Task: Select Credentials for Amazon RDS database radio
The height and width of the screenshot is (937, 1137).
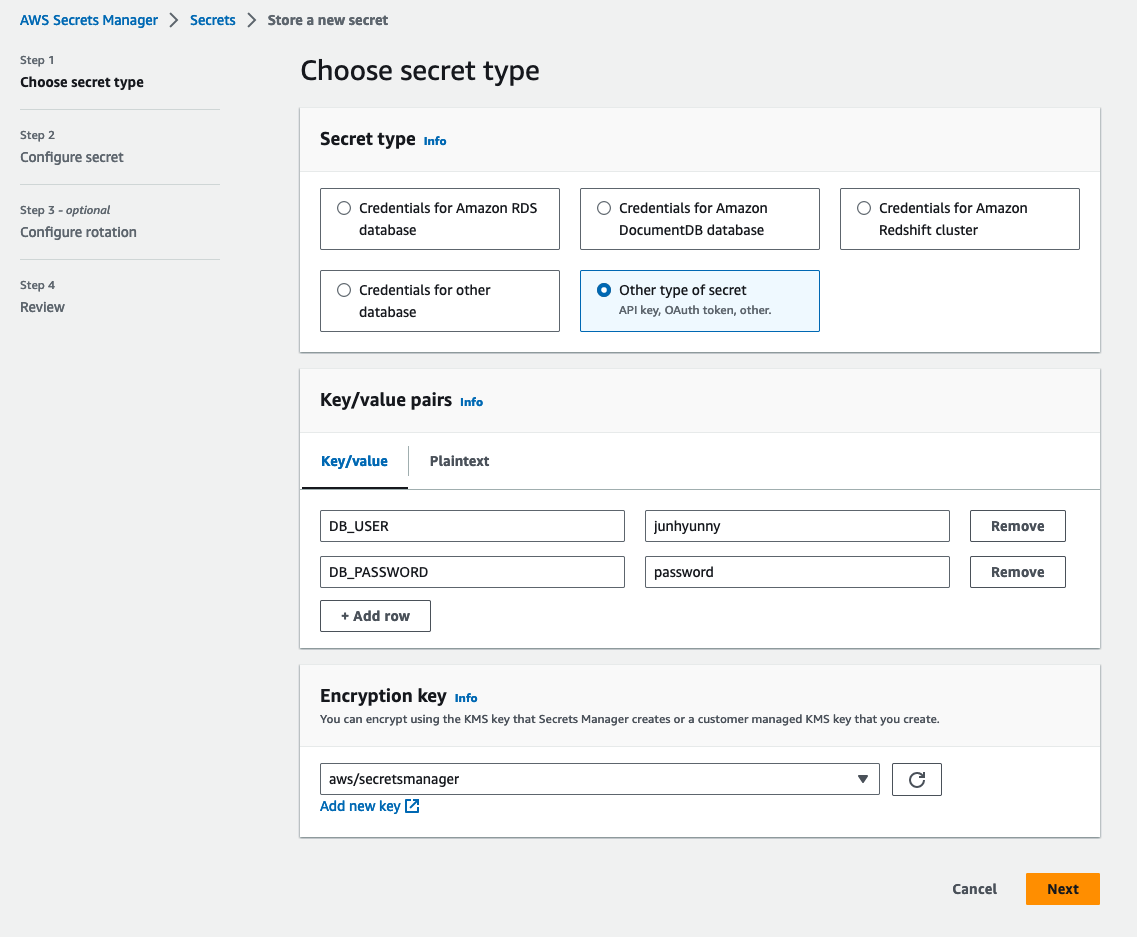Action: [x=344, y=208]
